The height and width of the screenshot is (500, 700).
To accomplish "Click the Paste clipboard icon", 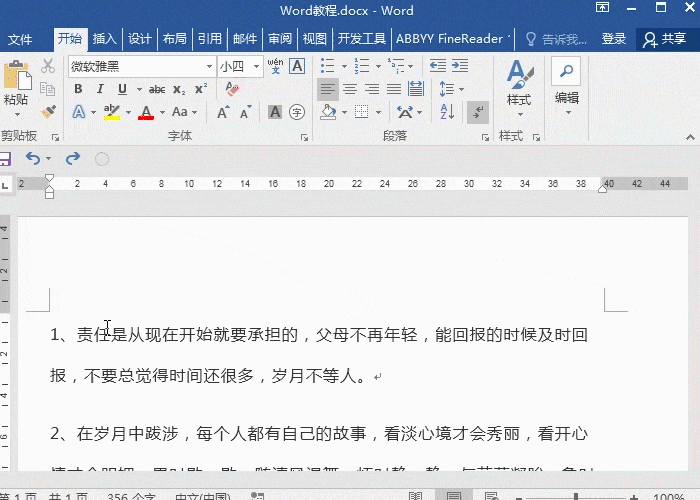I will [17, 76].
